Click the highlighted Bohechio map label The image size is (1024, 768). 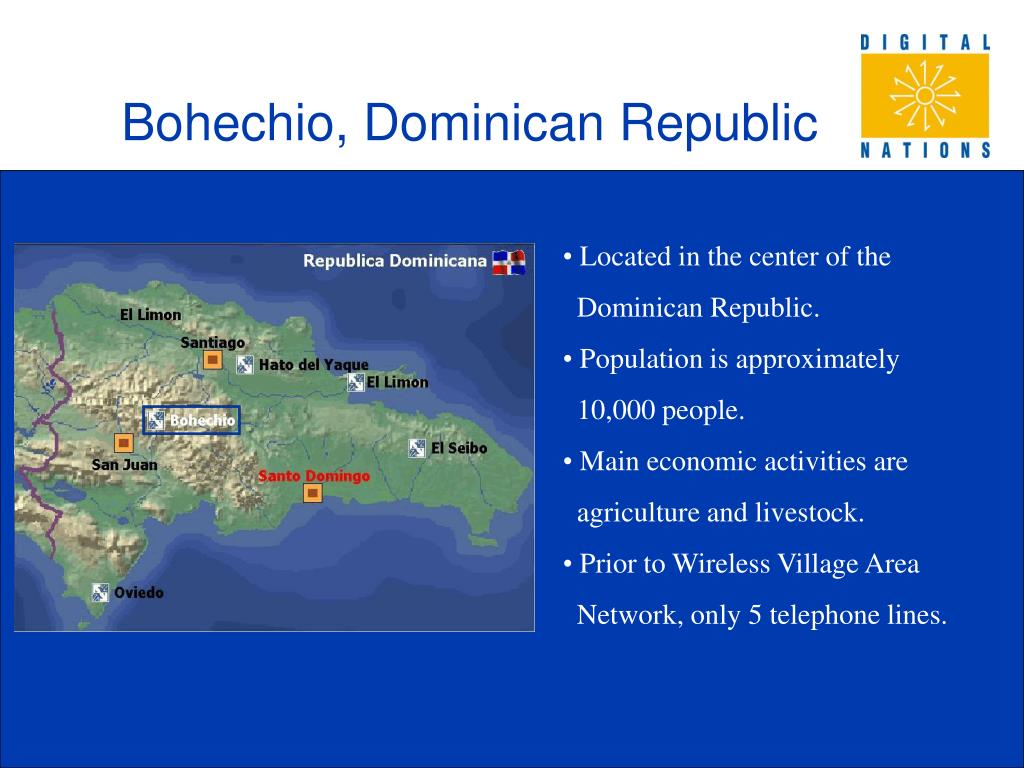coord(202,420)
